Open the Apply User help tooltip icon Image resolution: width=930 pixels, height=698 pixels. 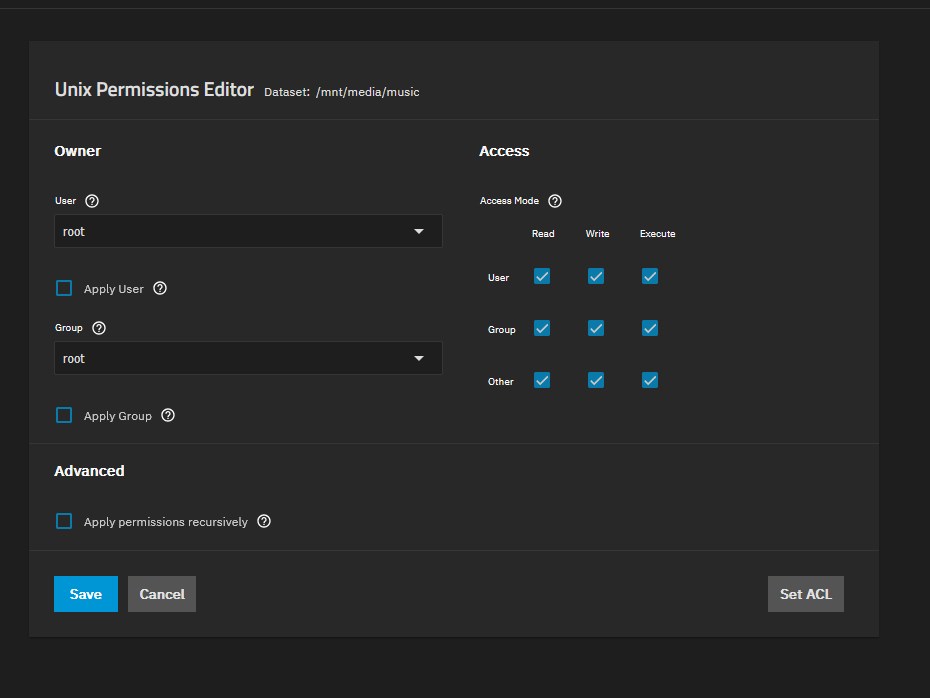pyautogui.click(x=160, y=289)
